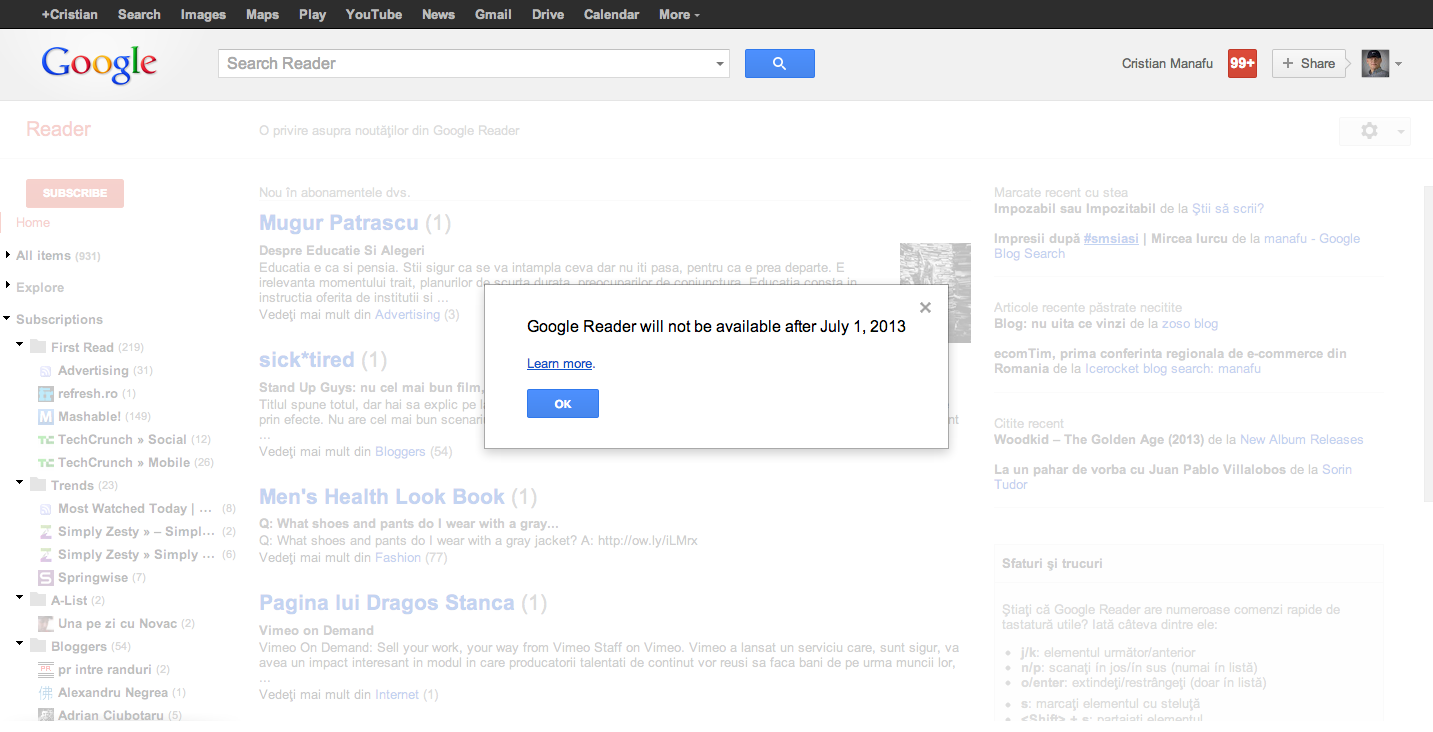Open the Mugur Patrascu heading link

point(340,222)
